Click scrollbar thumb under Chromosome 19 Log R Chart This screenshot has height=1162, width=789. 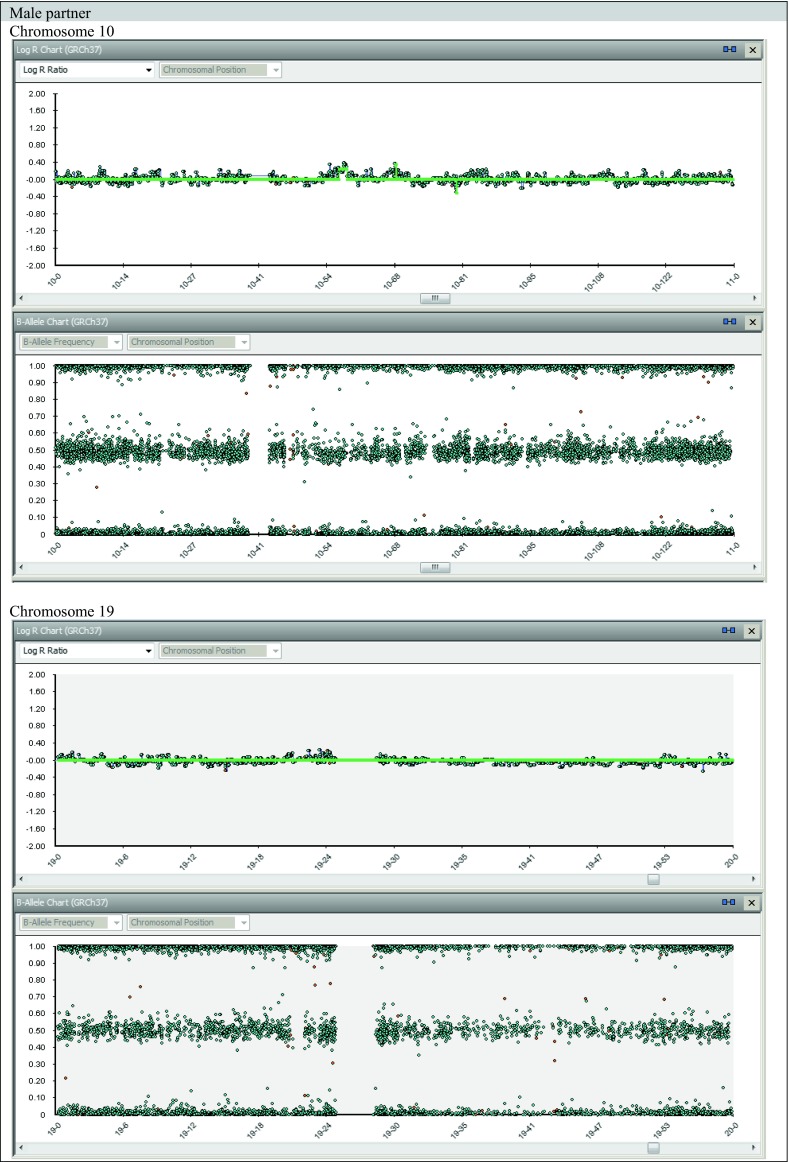653,879
